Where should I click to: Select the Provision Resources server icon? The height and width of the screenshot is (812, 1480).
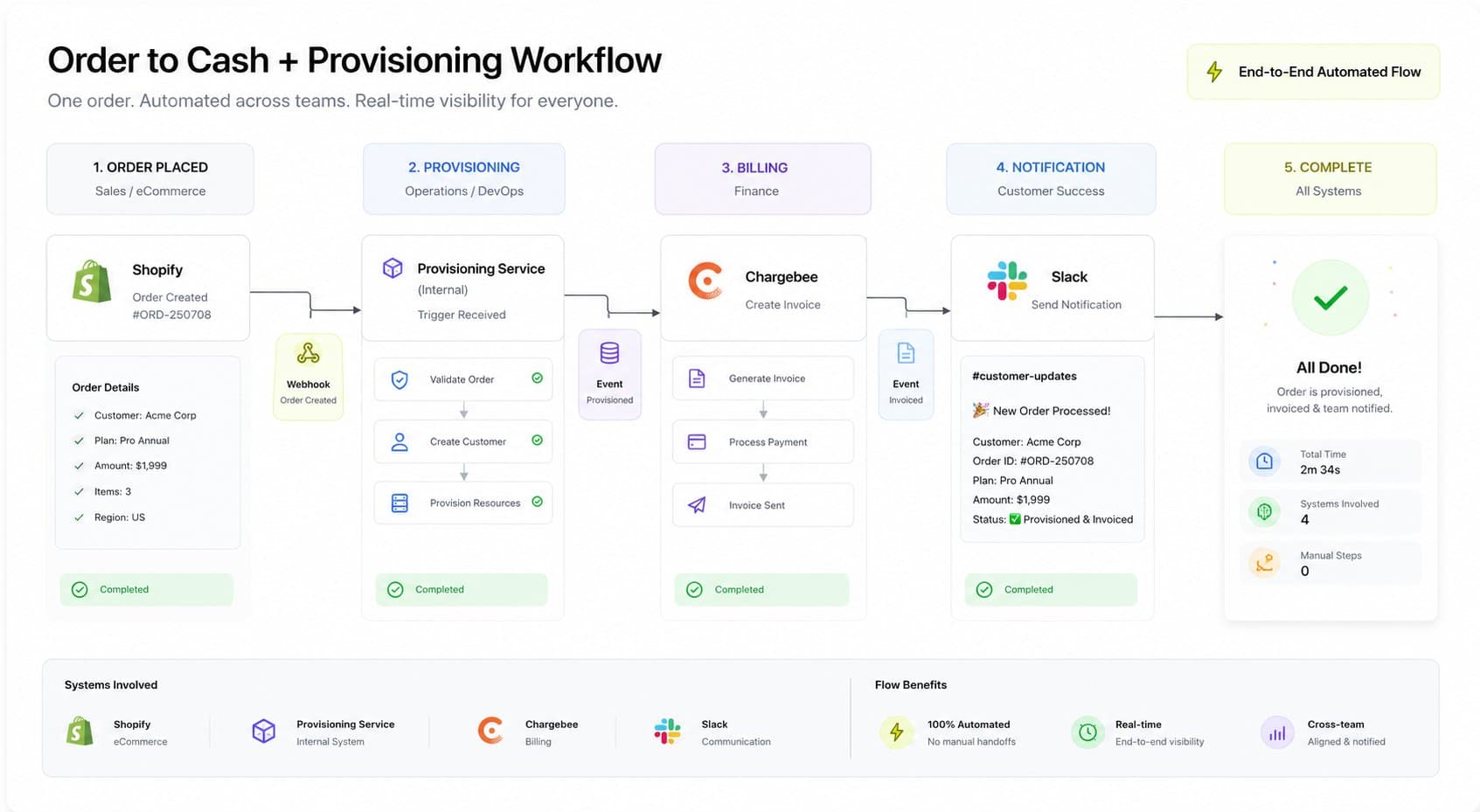pos(400,503)
